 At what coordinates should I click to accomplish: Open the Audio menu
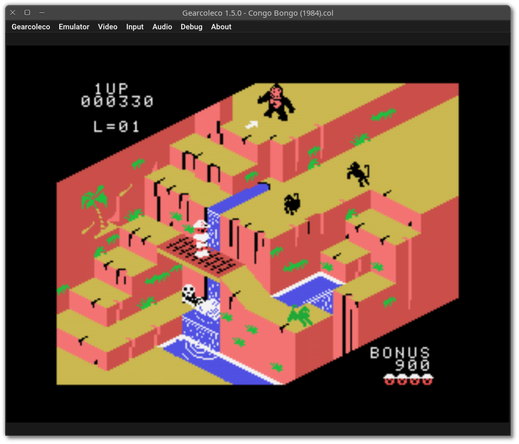[x=162, y=27]
